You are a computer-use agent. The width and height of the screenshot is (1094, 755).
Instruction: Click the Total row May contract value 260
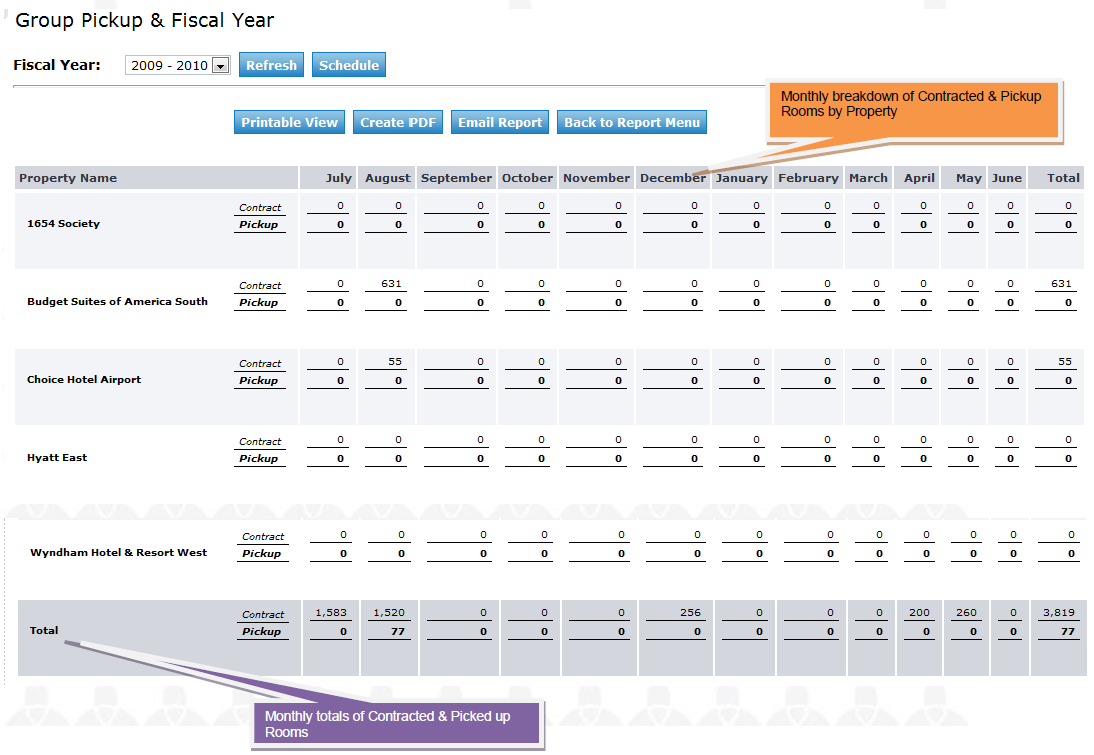point(966,612)
